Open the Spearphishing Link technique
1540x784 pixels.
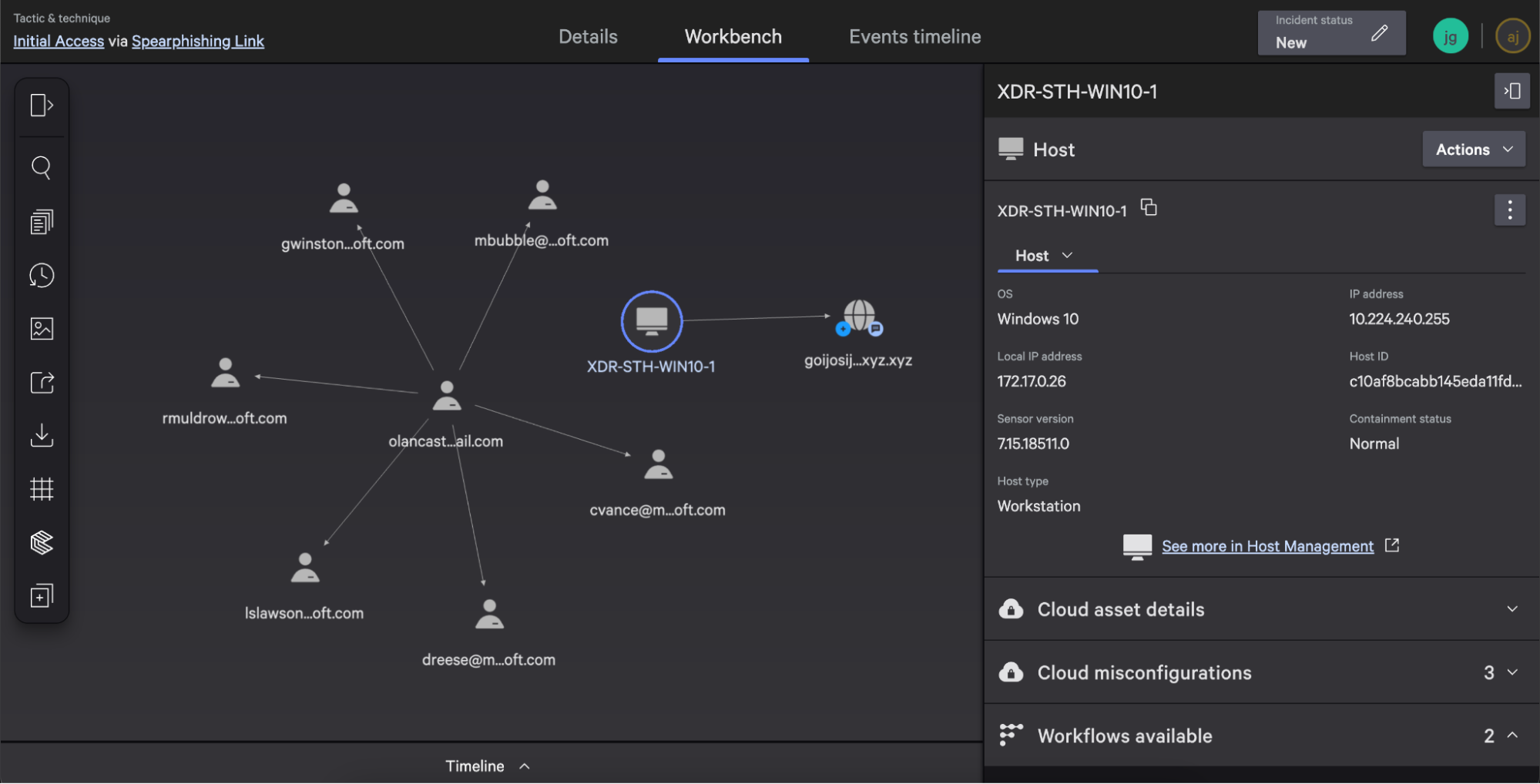(x=198, y=41)
